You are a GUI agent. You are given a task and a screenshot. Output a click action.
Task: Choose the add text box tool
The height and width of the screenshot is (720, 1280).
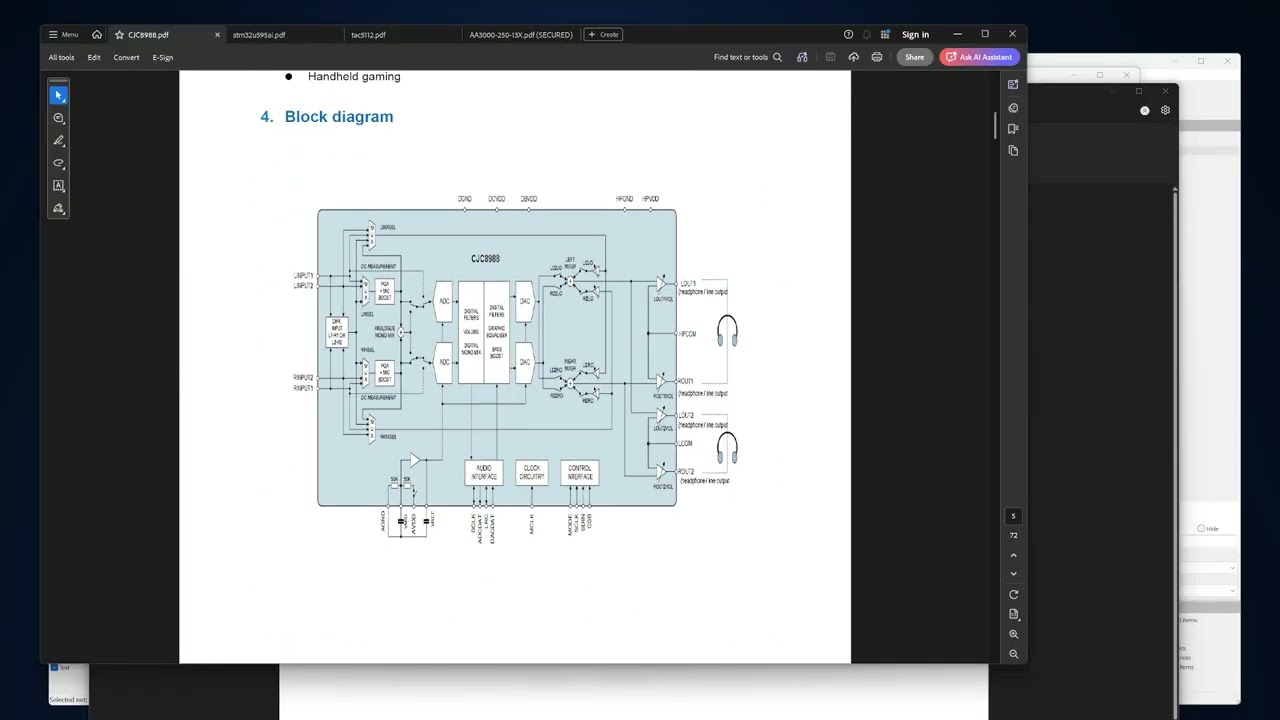click(58, 186)
